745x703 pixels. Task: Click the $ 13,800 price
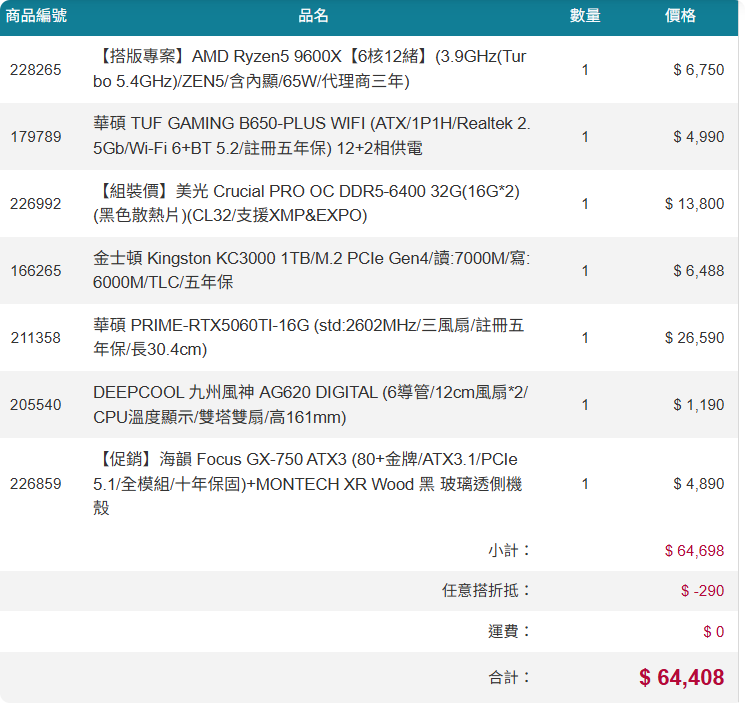click(x=694, y=204)
